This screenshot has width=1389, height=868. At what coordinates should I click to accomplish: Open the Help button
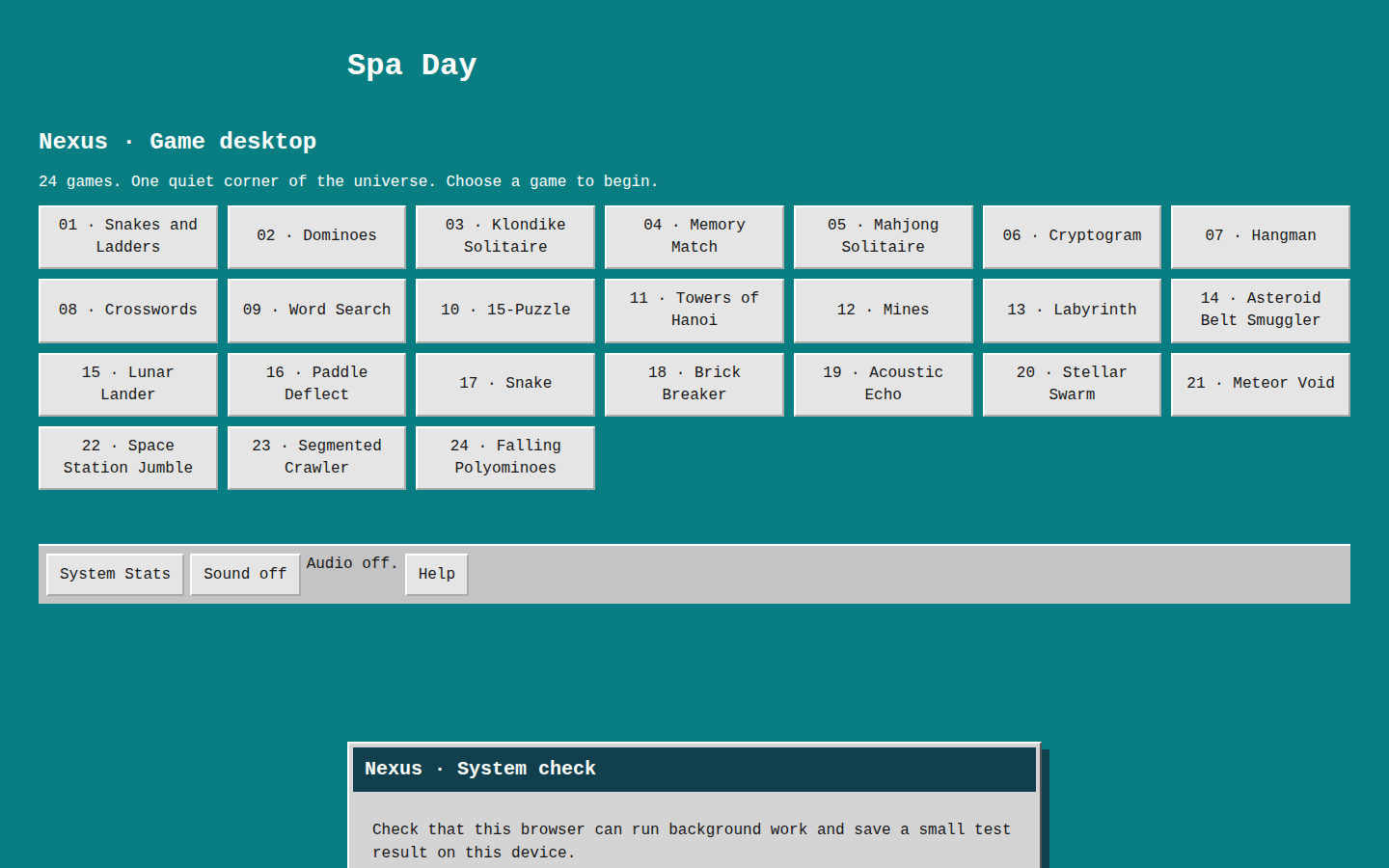pos(437,575)
